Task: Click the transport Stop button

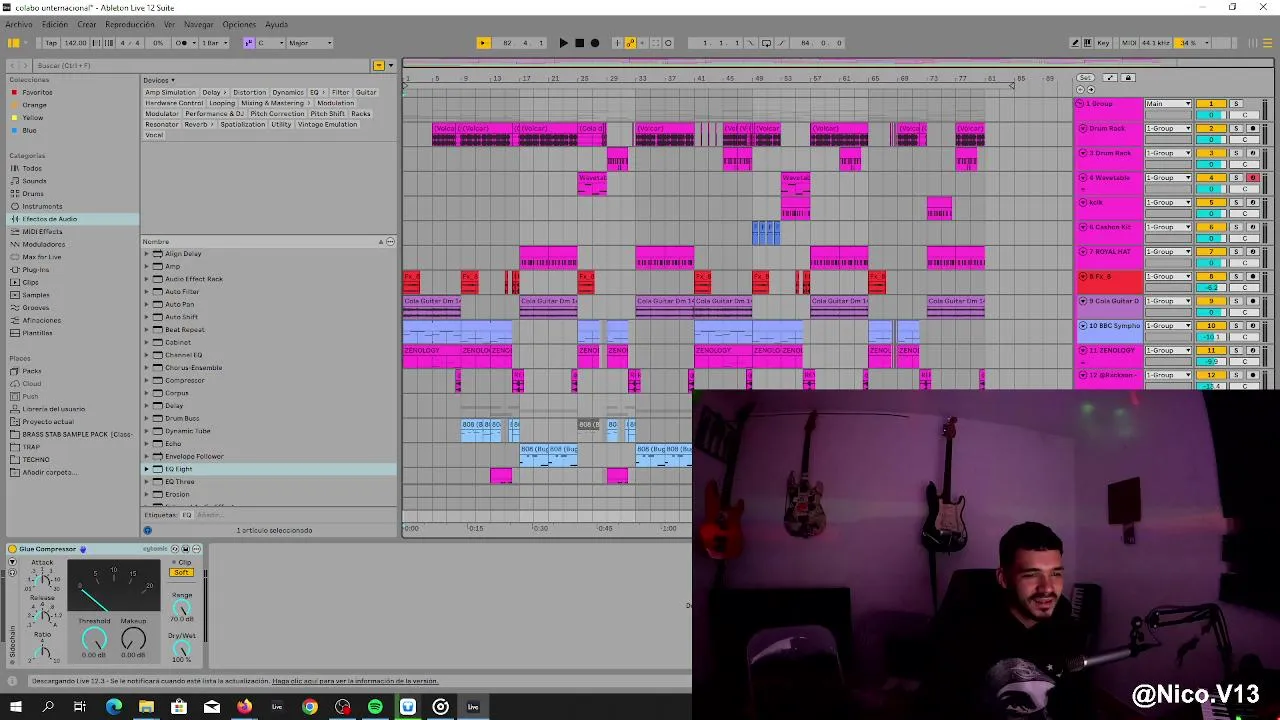Action: pos(579,43)
